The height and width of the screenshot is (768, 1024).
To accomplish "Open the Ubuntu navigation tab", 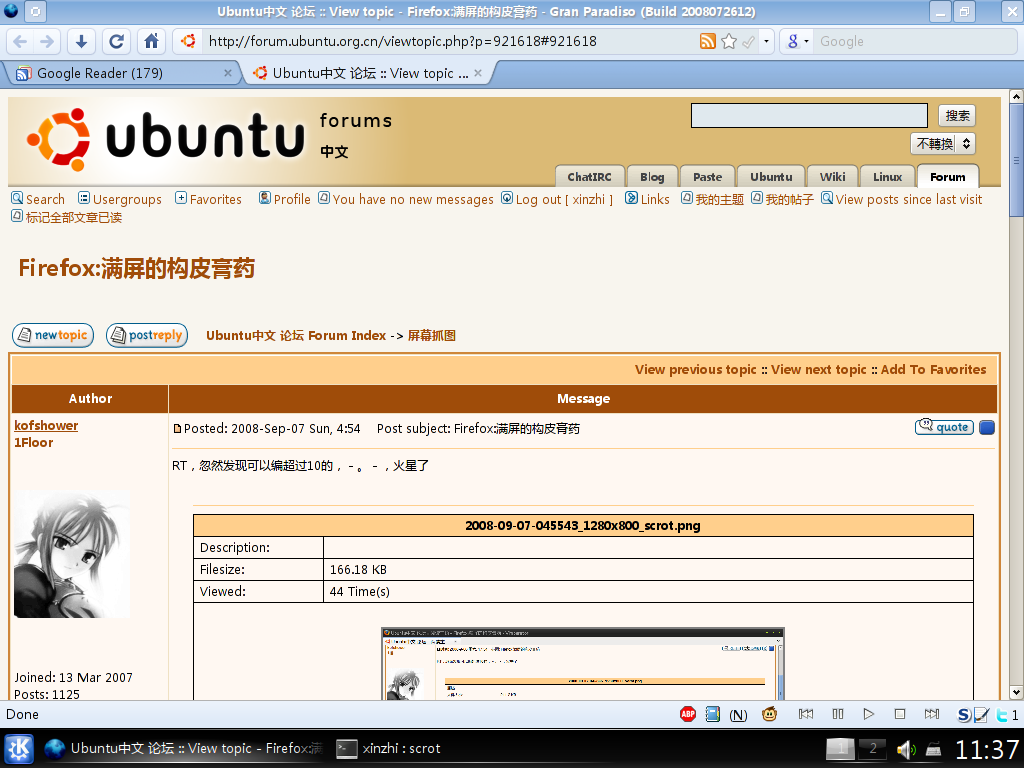I will point(771,177).
